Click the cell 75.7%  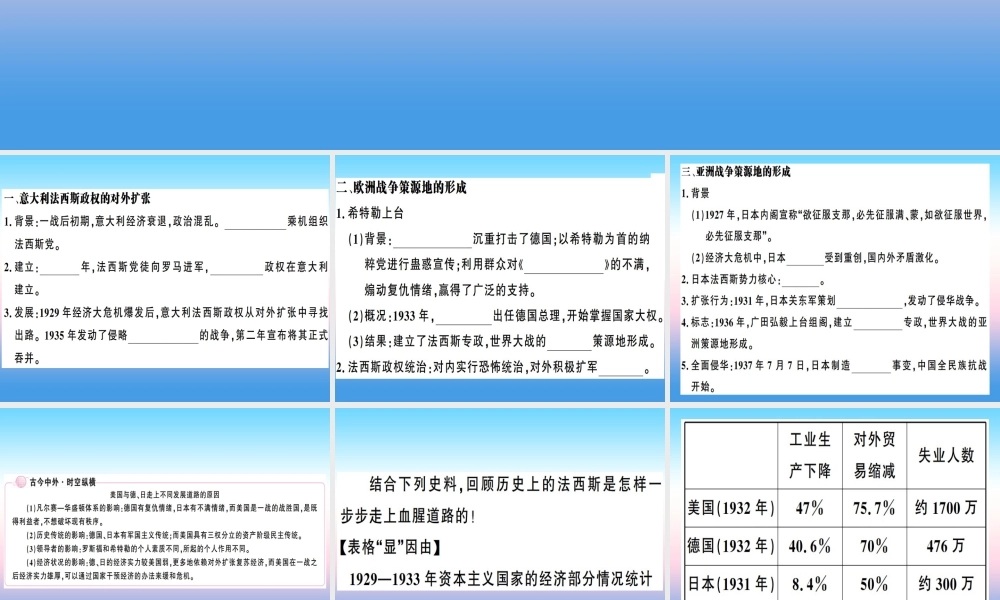874,508
